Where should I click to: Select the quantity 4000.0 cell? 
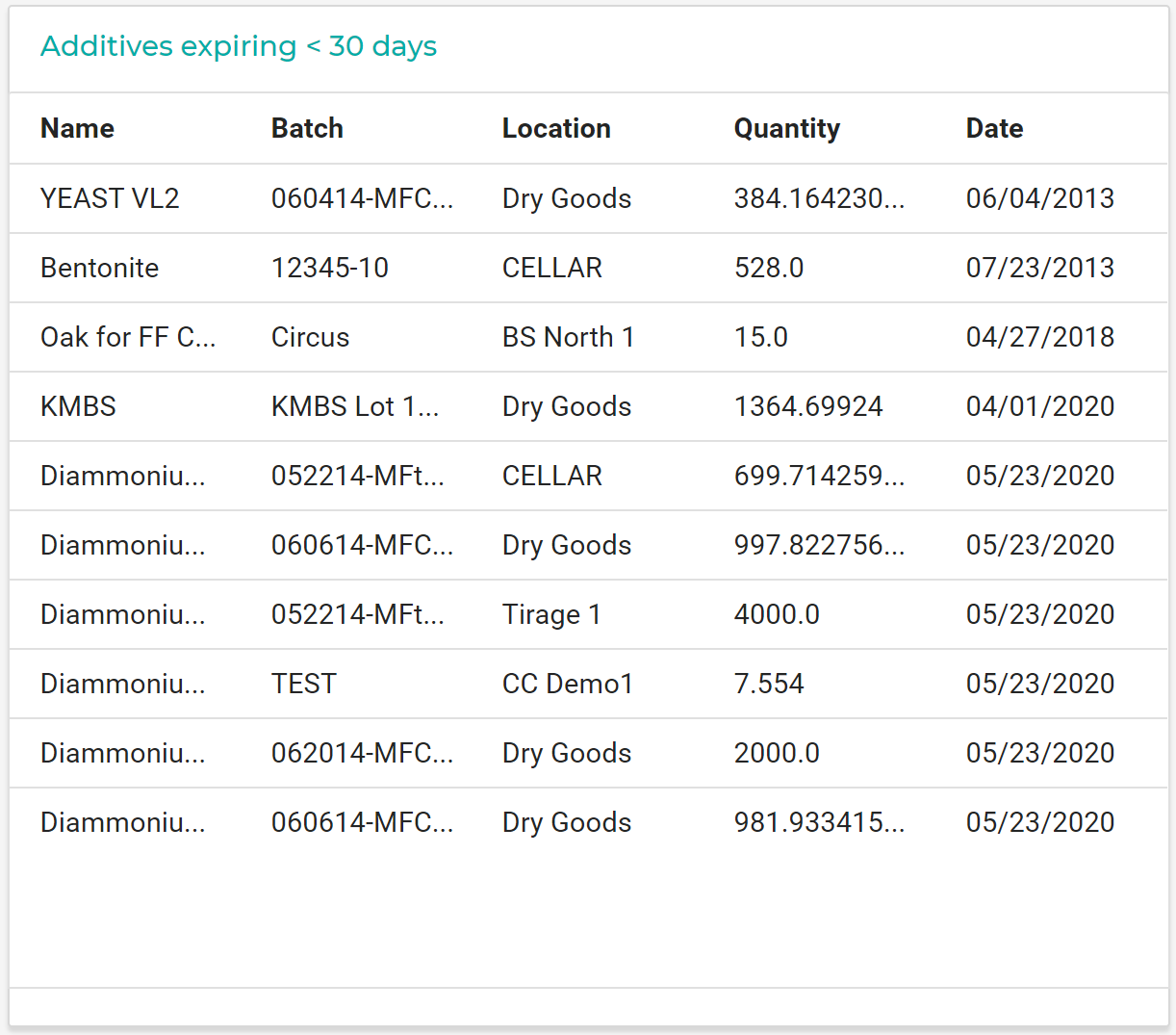click(777, 614)
